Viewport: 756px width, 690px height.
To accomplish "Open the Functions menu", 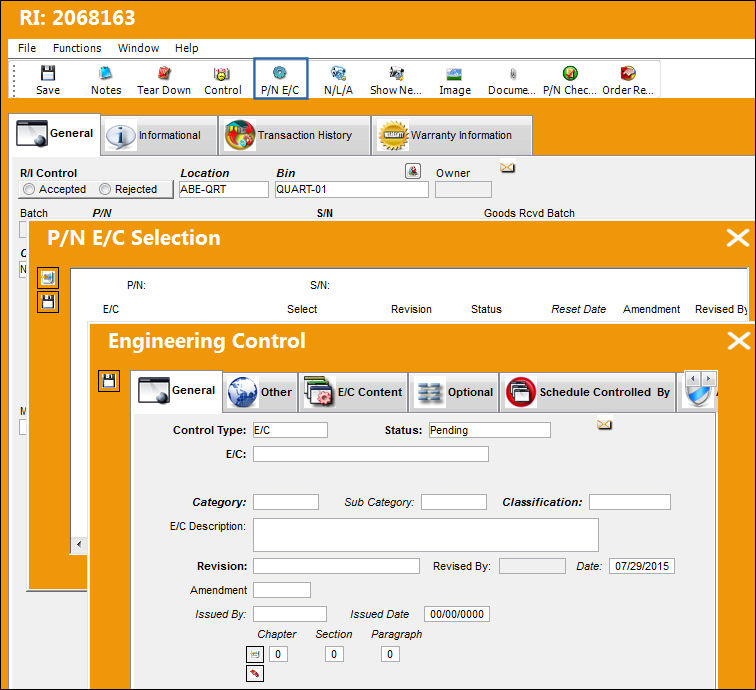I will (77, 48).
